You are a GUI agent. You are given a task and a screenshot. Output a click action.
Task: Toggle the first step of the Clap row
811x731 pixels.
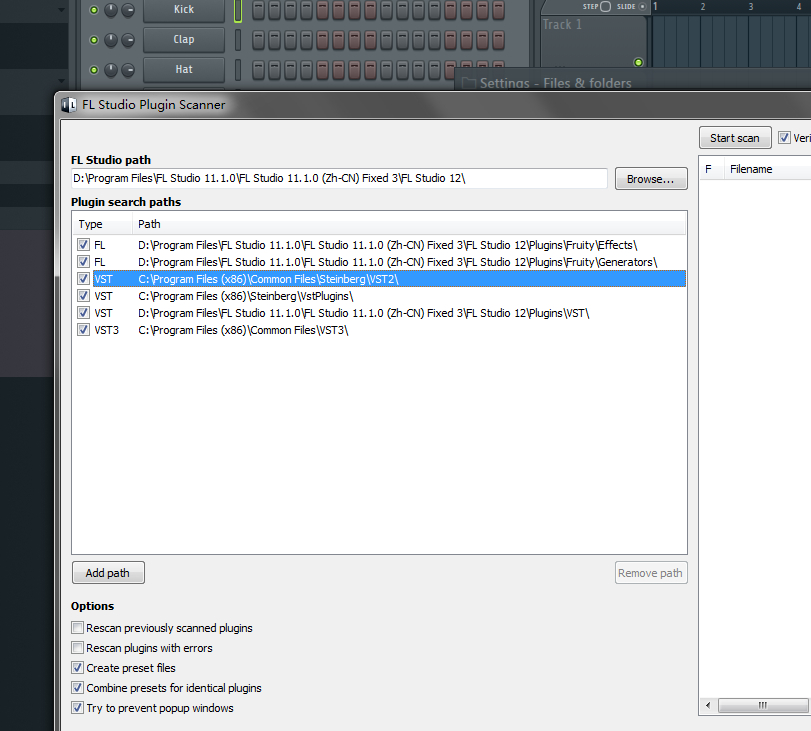click(259, 40)
